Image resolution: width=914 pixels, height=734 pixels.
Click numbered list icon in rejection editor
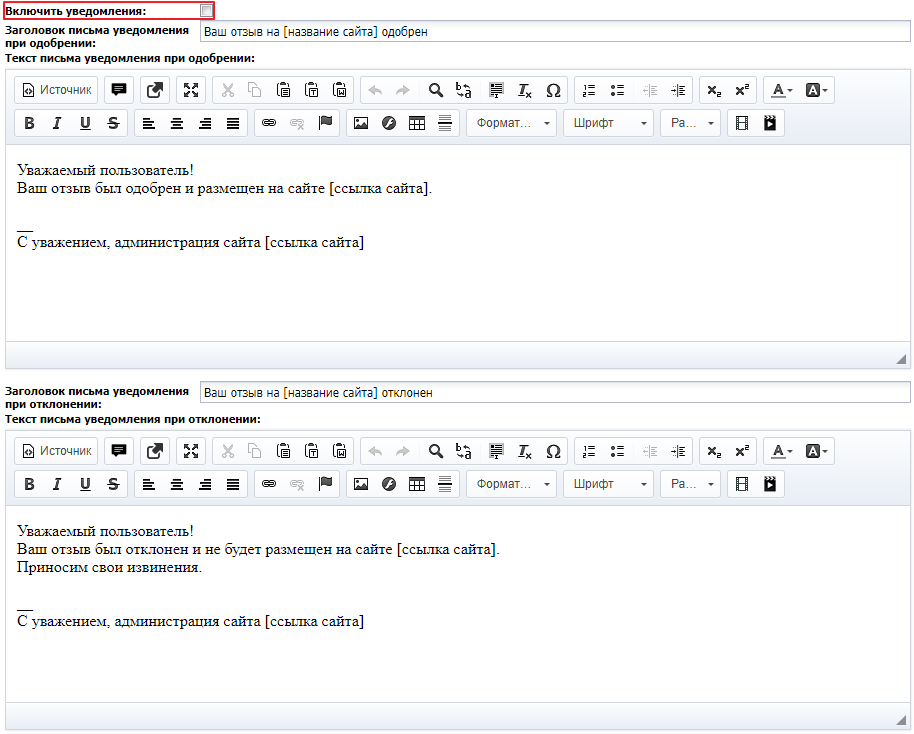pos(589,451)
